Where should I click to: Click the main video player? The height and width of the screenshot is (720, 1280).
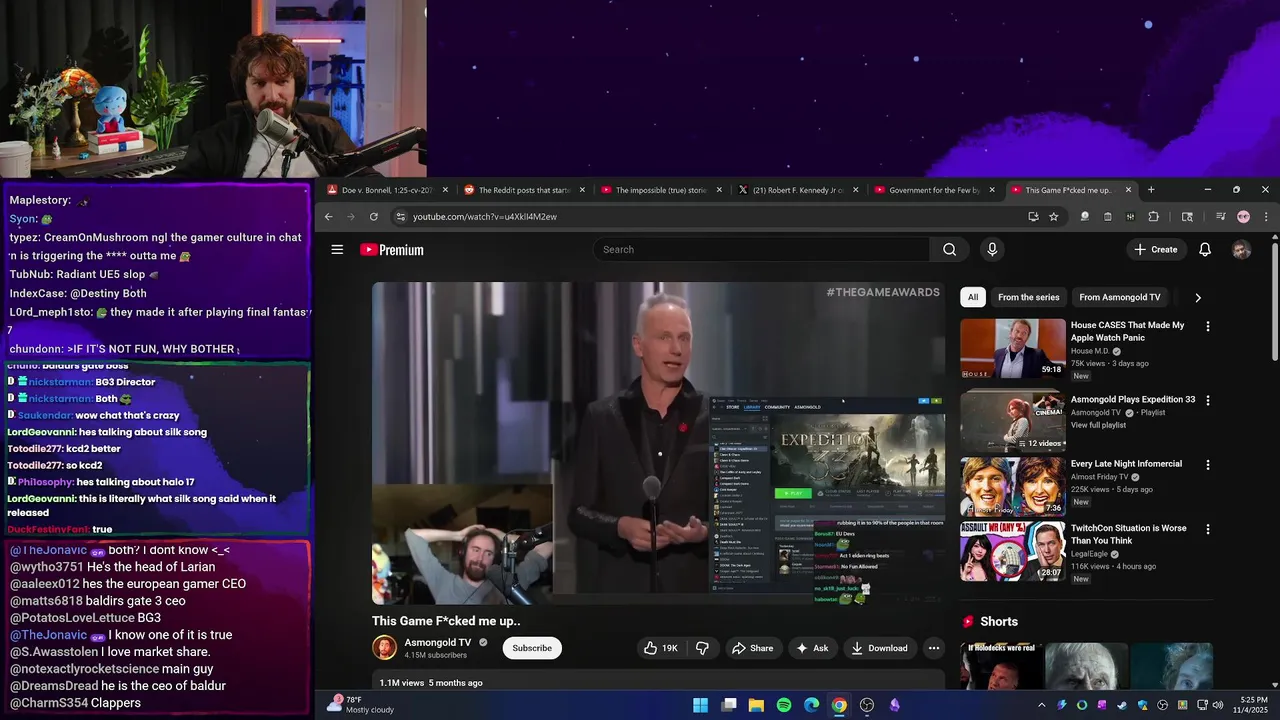658,443
